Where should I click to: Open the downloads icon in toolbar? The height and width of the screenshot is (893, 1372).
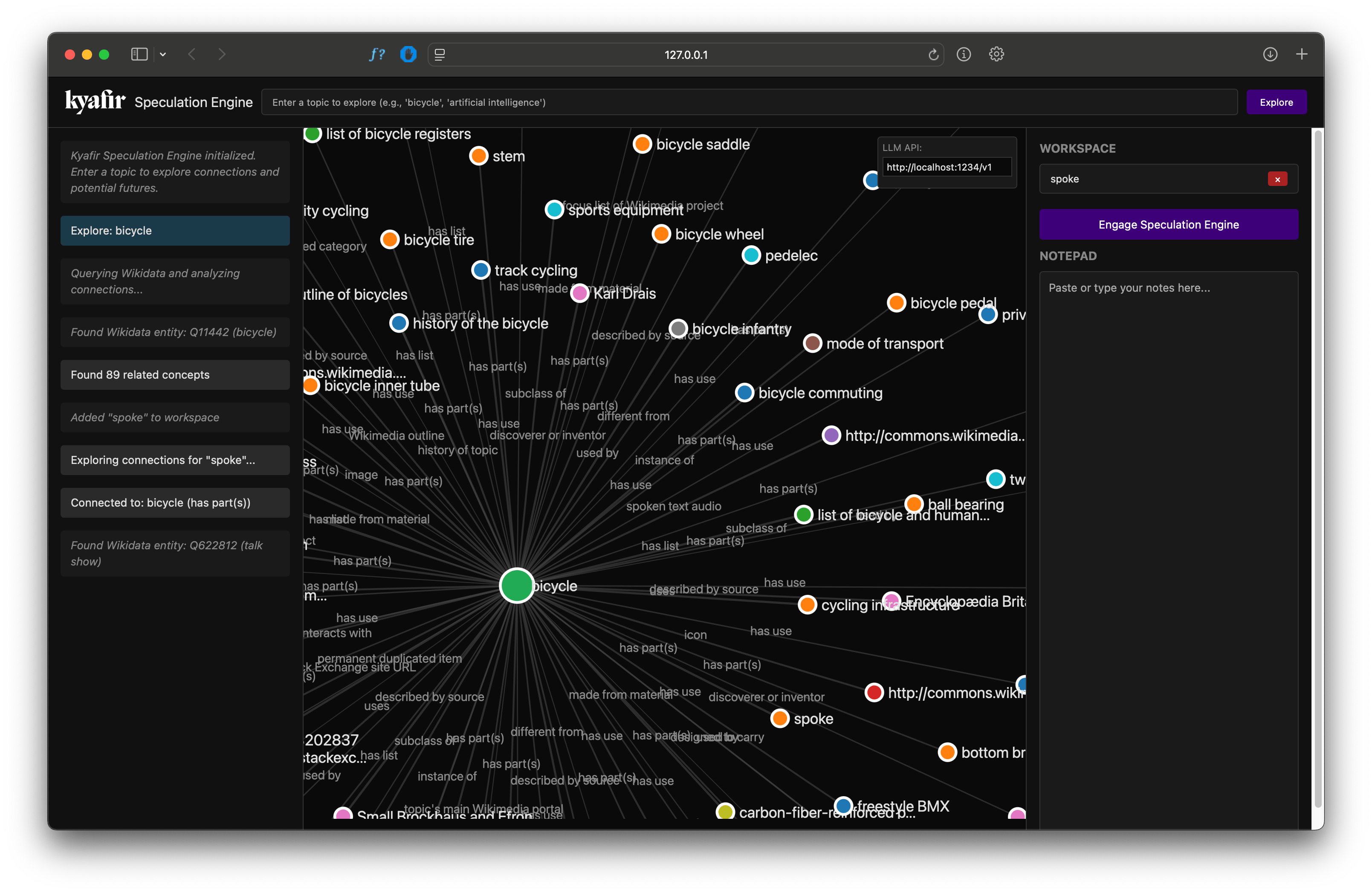coord(1270,54)
